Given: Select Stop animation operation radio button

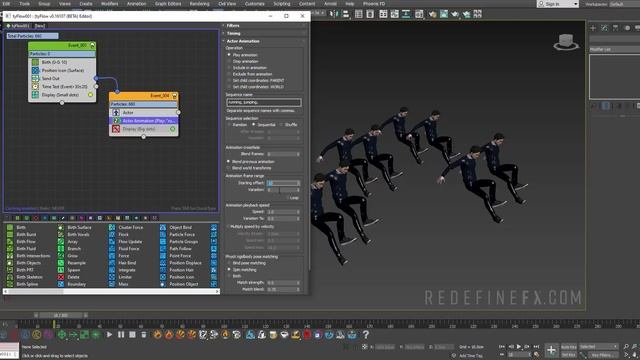Looking at the screenshot, I should (229, 61).
